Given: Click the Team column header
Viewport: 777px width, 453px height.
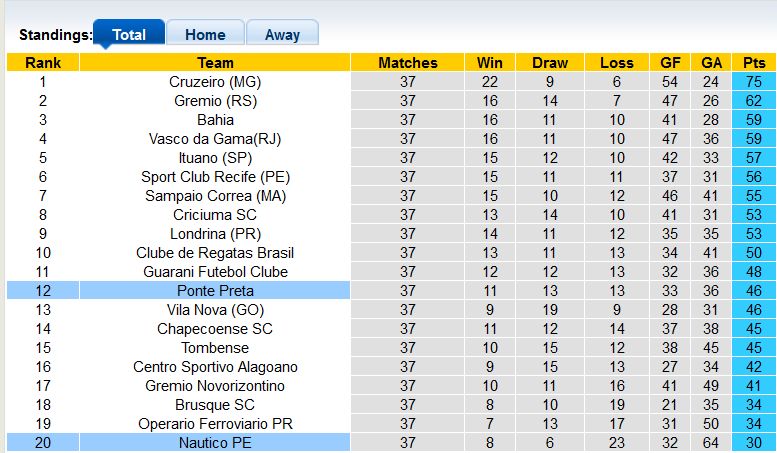Looking at the screenshot, I should tap(215, 62).
